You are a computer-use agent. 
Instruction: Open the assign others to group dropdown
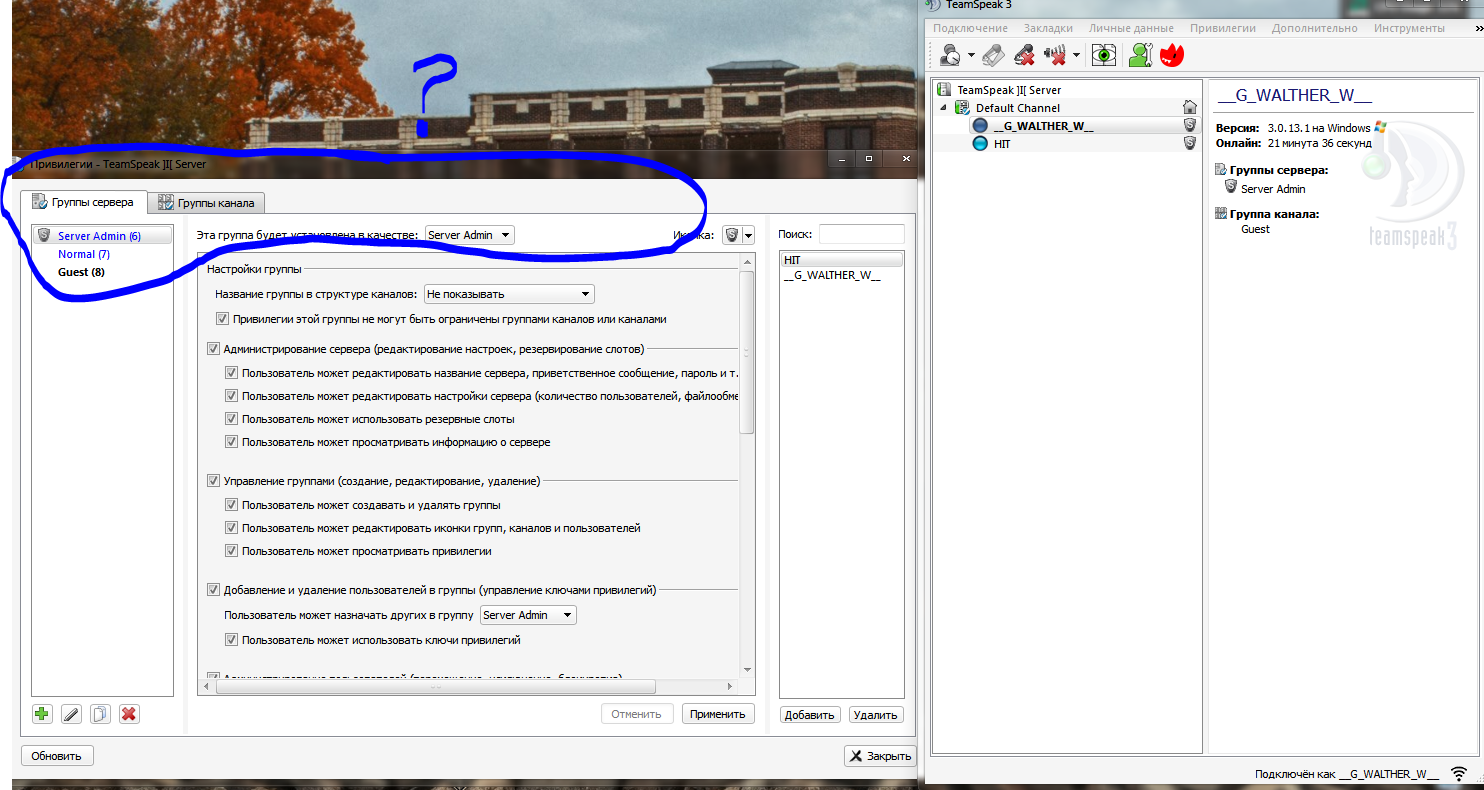(x=529, y=615)
